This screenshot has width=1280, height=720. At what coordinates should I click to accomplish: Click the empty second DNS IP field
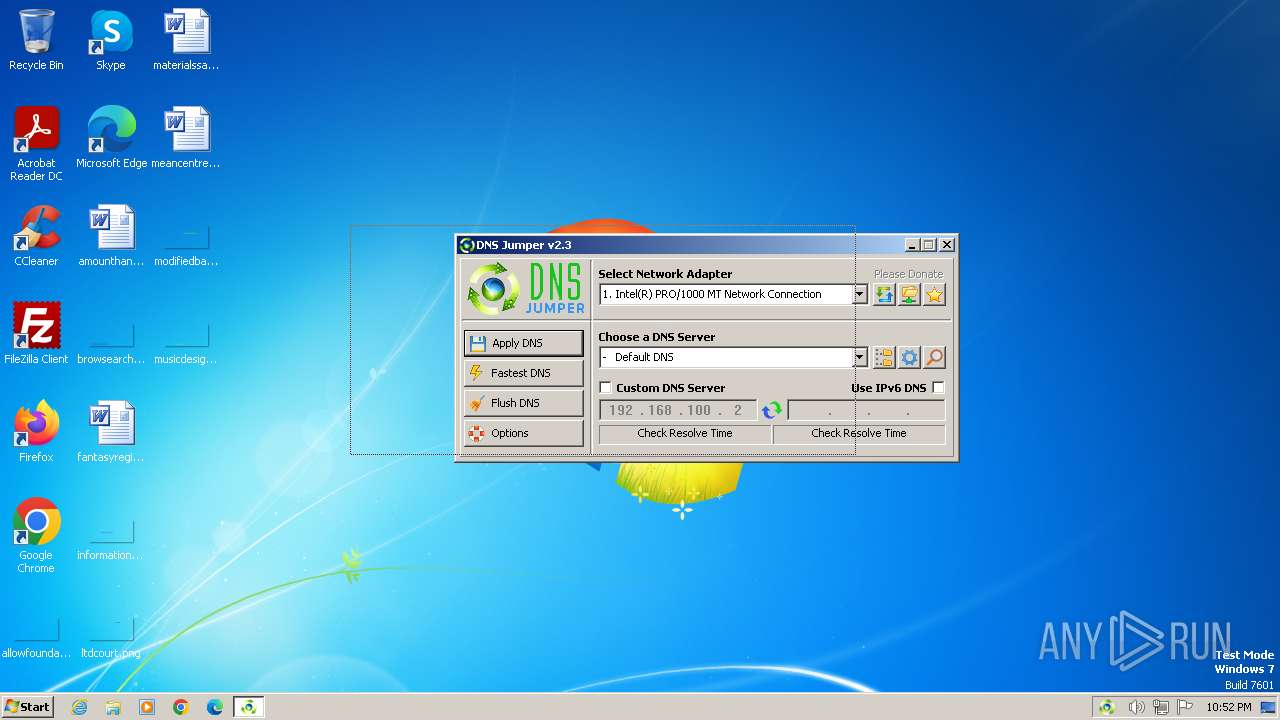[x=866, y=410]
